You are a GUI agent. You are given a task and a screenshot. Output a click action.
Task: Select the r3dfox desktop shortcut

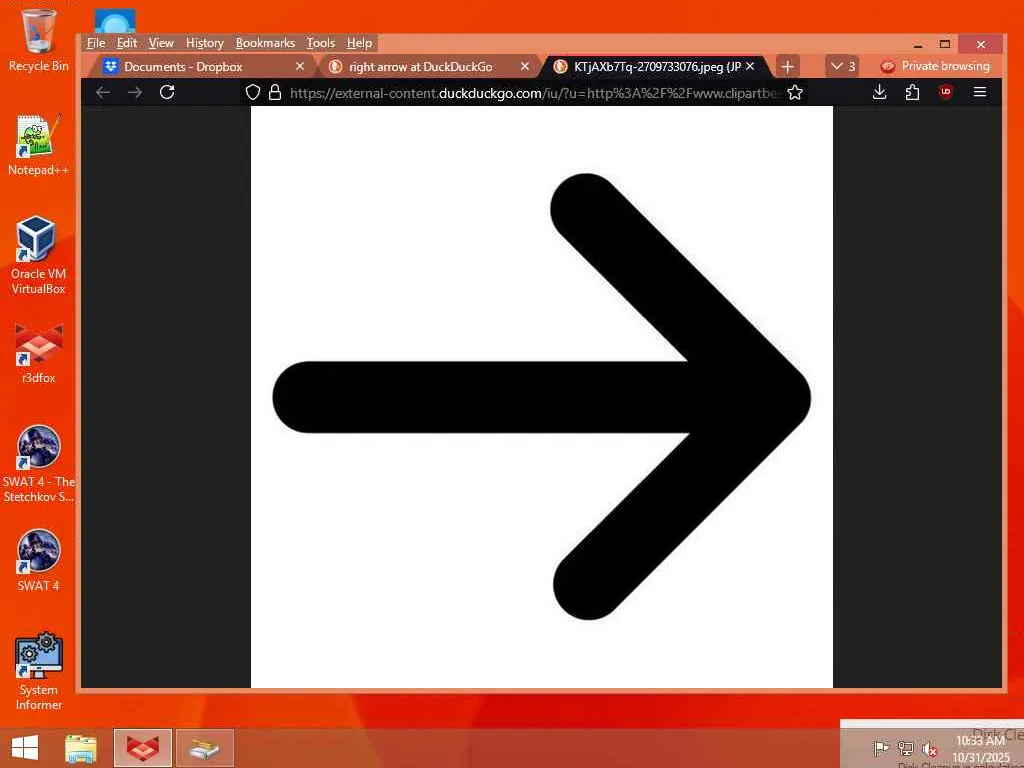click(39, 353)
